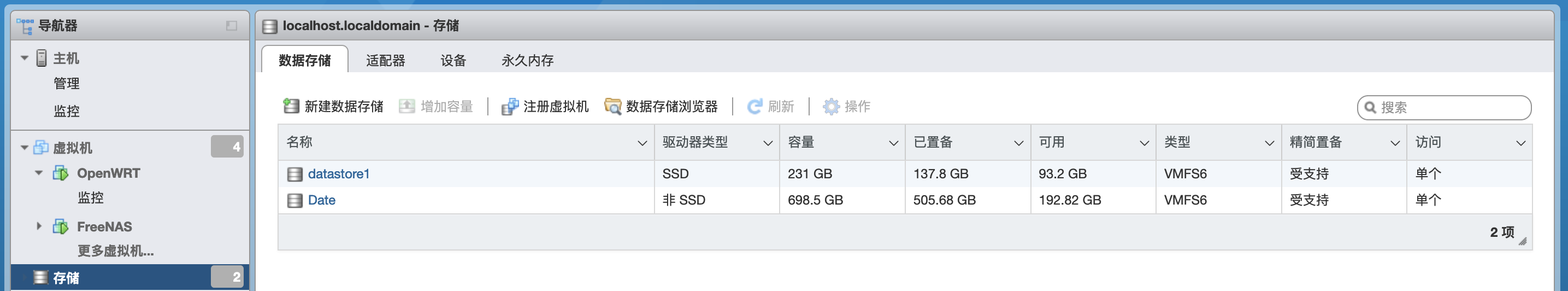Screen dimensions: 1568x291
Task: Switch to the Adapters (适配器) tab
Action: click(x=385, y=60)
